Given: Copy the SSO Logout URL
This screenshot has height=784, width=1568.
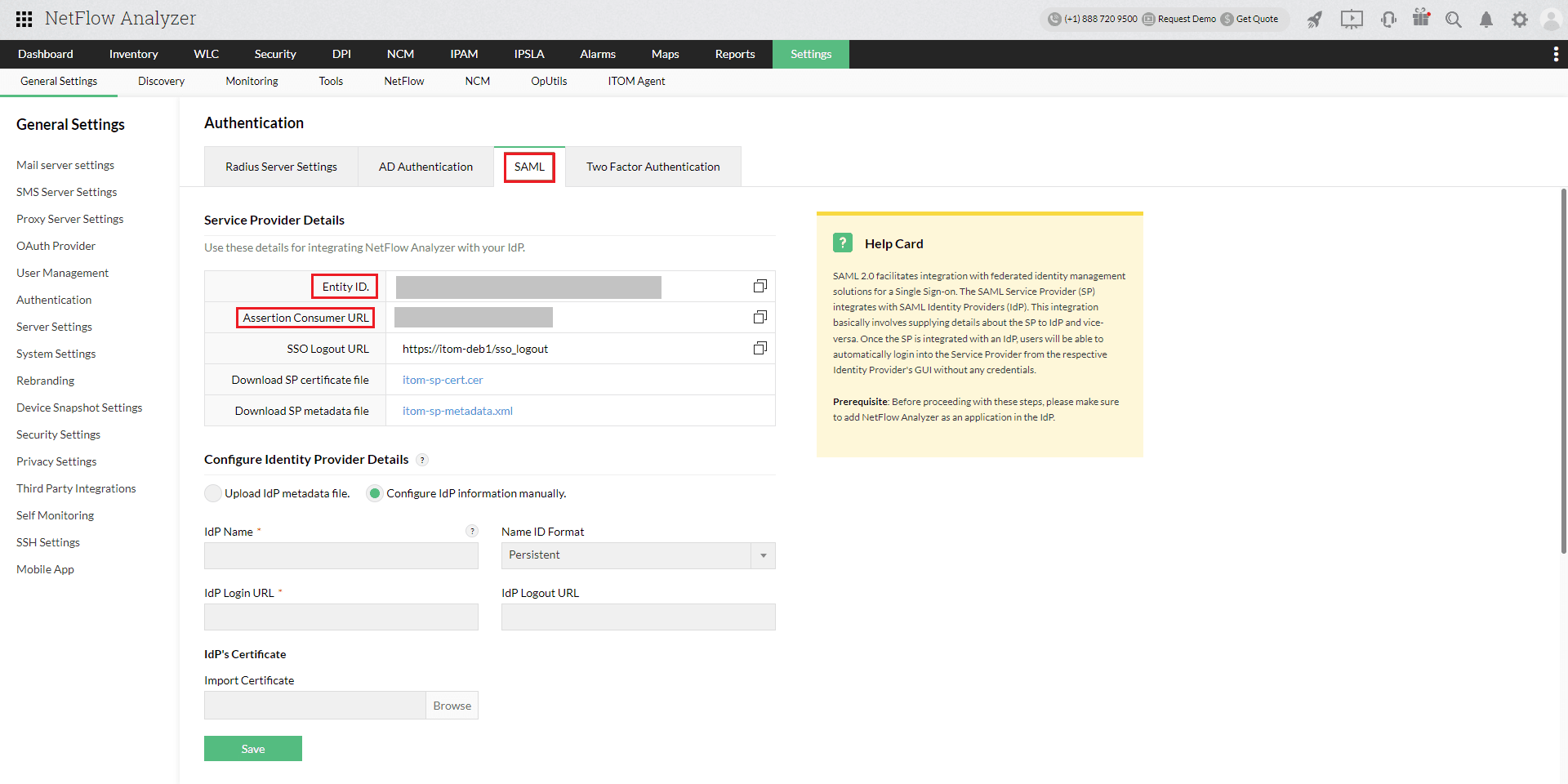Looking at the screenshot, I should [x=759, y=348].
